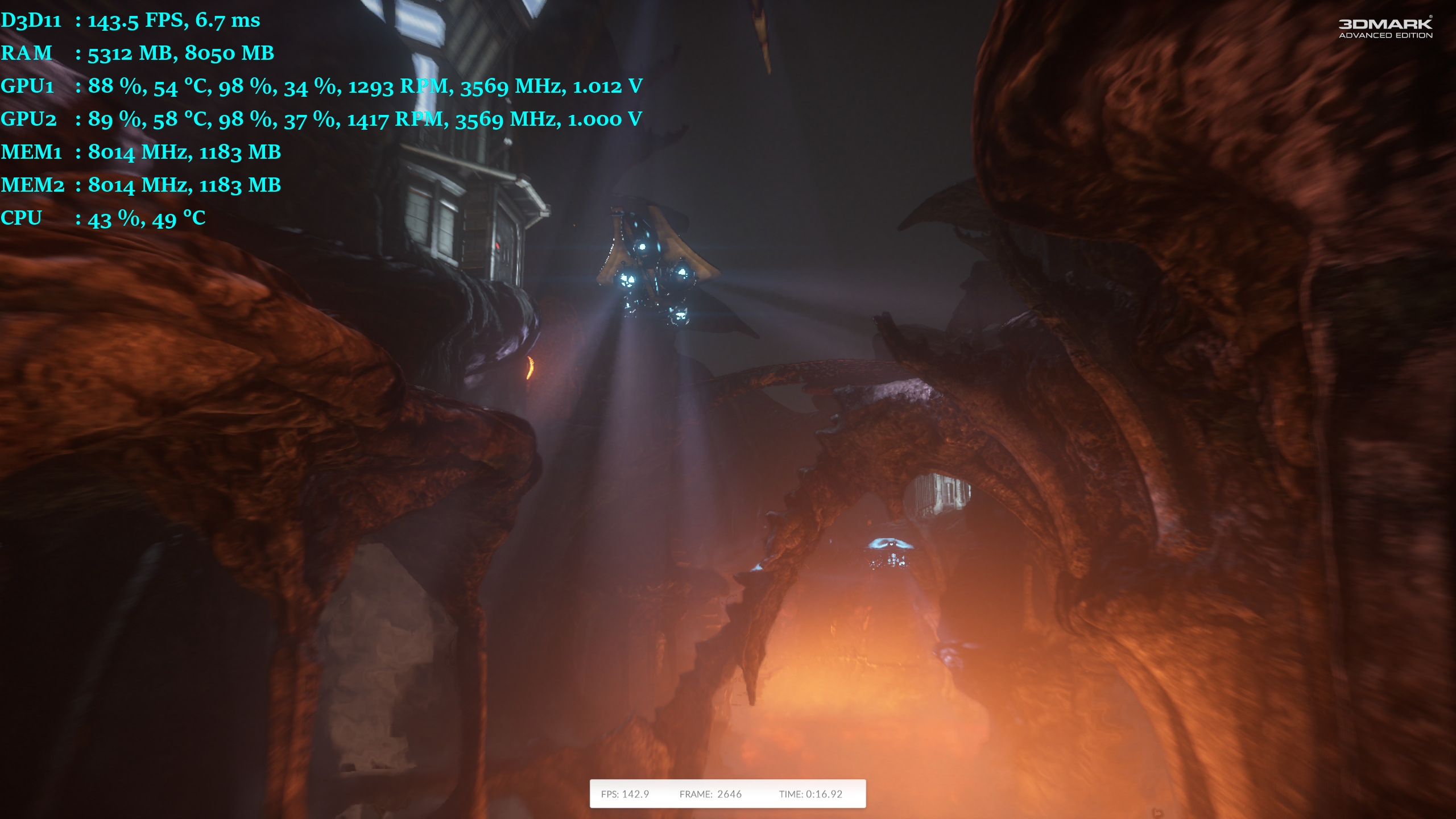This screenshot has height=819, width=1456.
Task: Click the CPU 49 °C temperature value
Action: 178,218
